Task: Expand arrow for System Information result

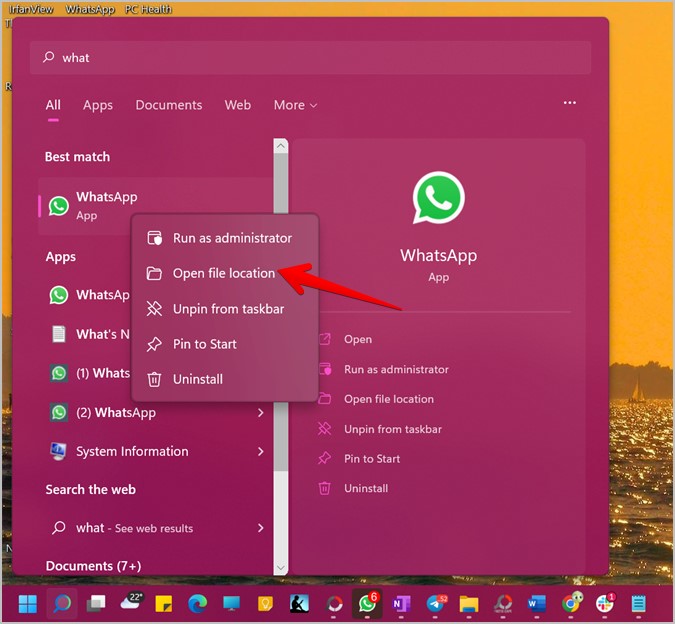Action: 260,451
